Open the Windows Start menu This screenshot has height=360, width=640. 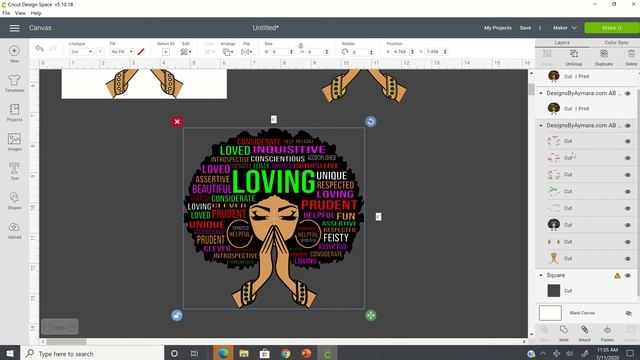pos(10,353)
